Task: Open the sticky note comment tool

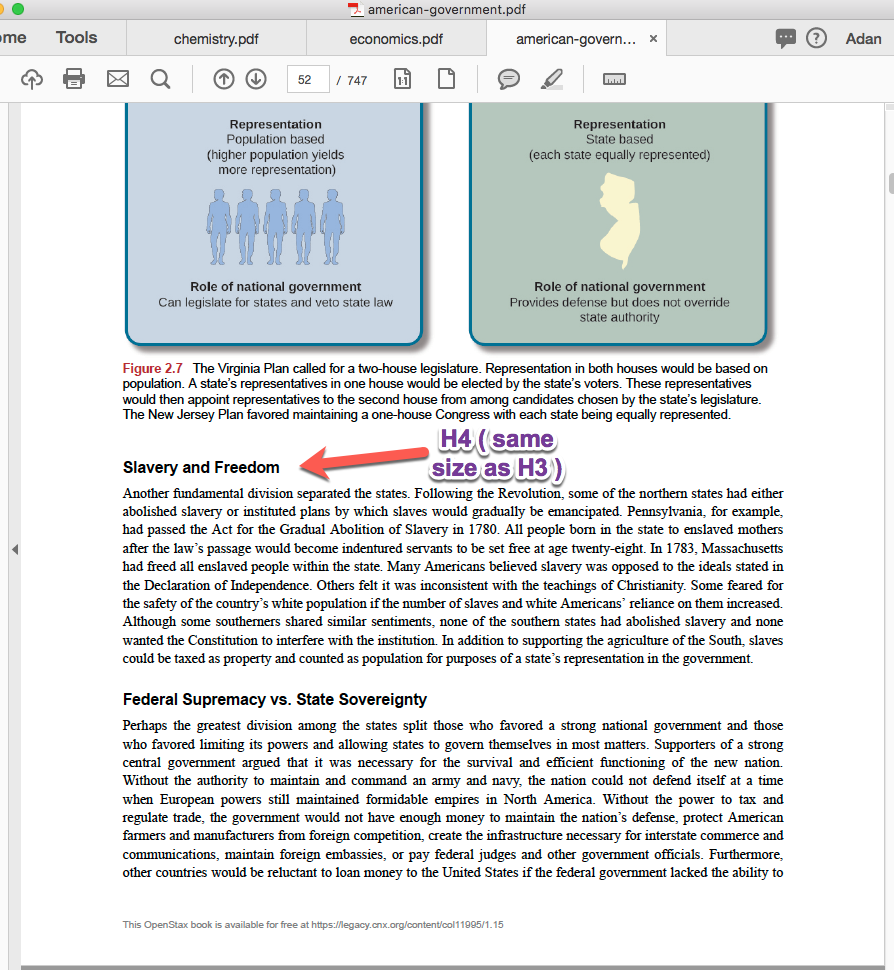Action: coord(509,79)
